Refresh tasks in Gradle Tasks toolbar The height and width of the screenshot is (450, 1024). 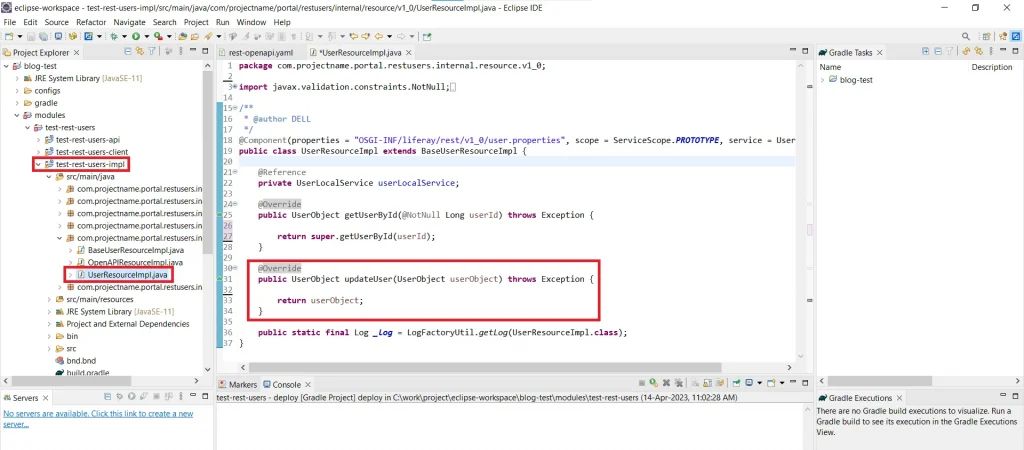pos(966,51)
